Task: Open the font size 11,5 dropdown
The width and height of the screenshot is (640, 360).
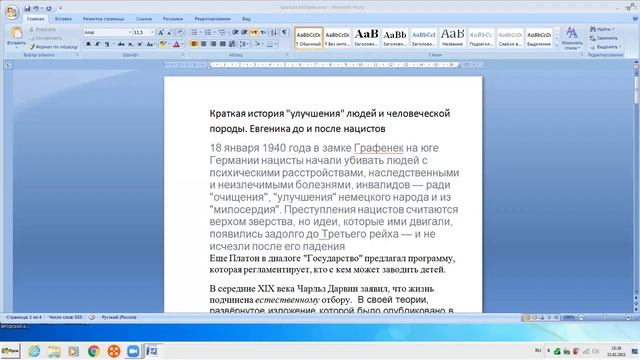Action: pyautogui.click(x=152, y=32)
